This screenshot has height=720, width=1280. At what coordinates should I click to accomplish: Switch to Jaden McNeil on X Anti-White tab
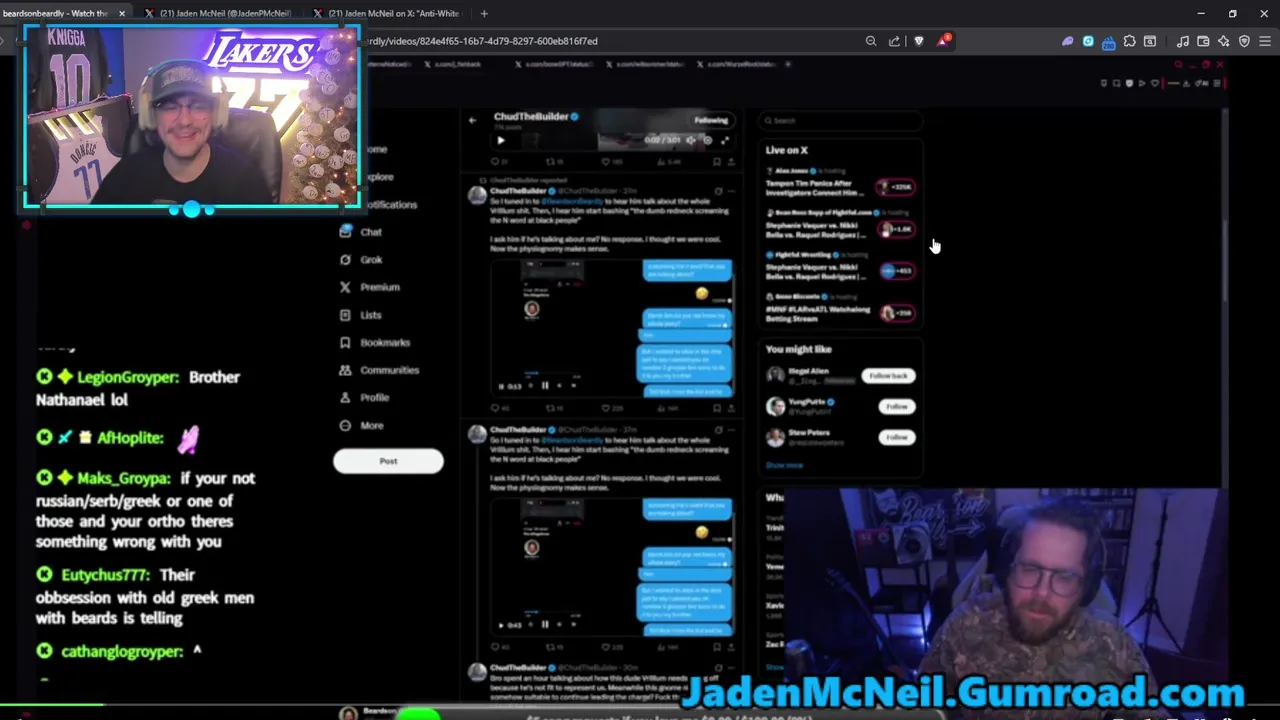386,13
